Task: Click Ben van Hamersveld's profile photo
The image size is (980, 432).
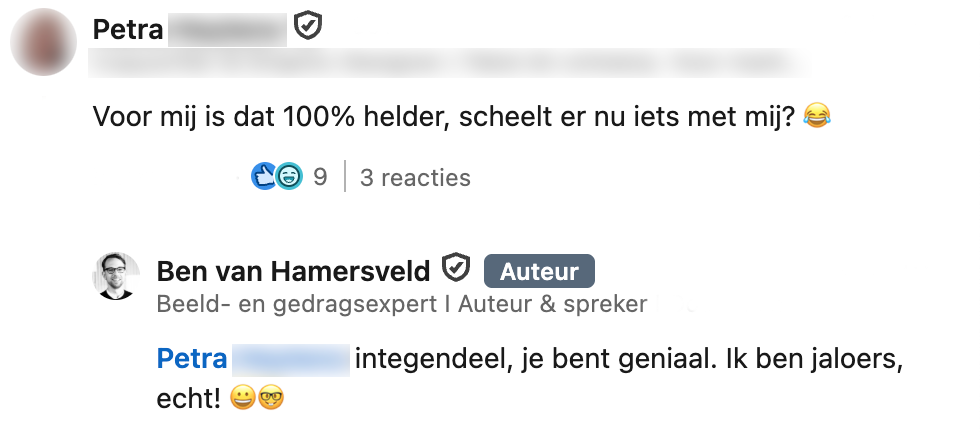Action: coord(117,277)
